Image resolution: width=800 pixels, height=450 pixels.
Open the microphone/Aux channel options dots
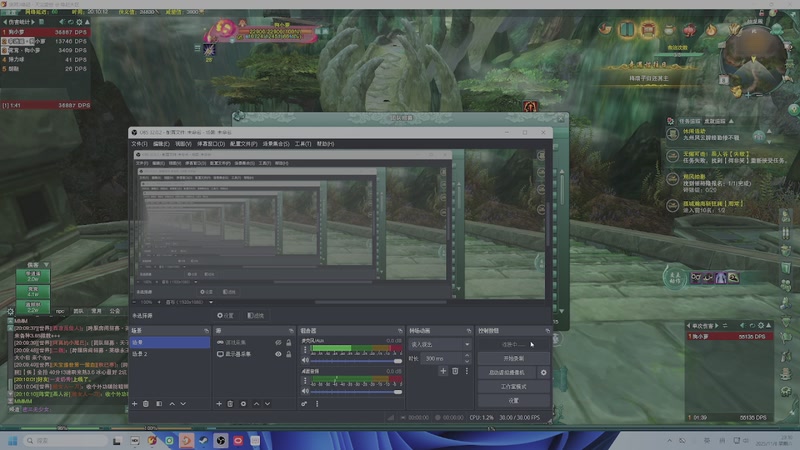click(x=305, y=349)
